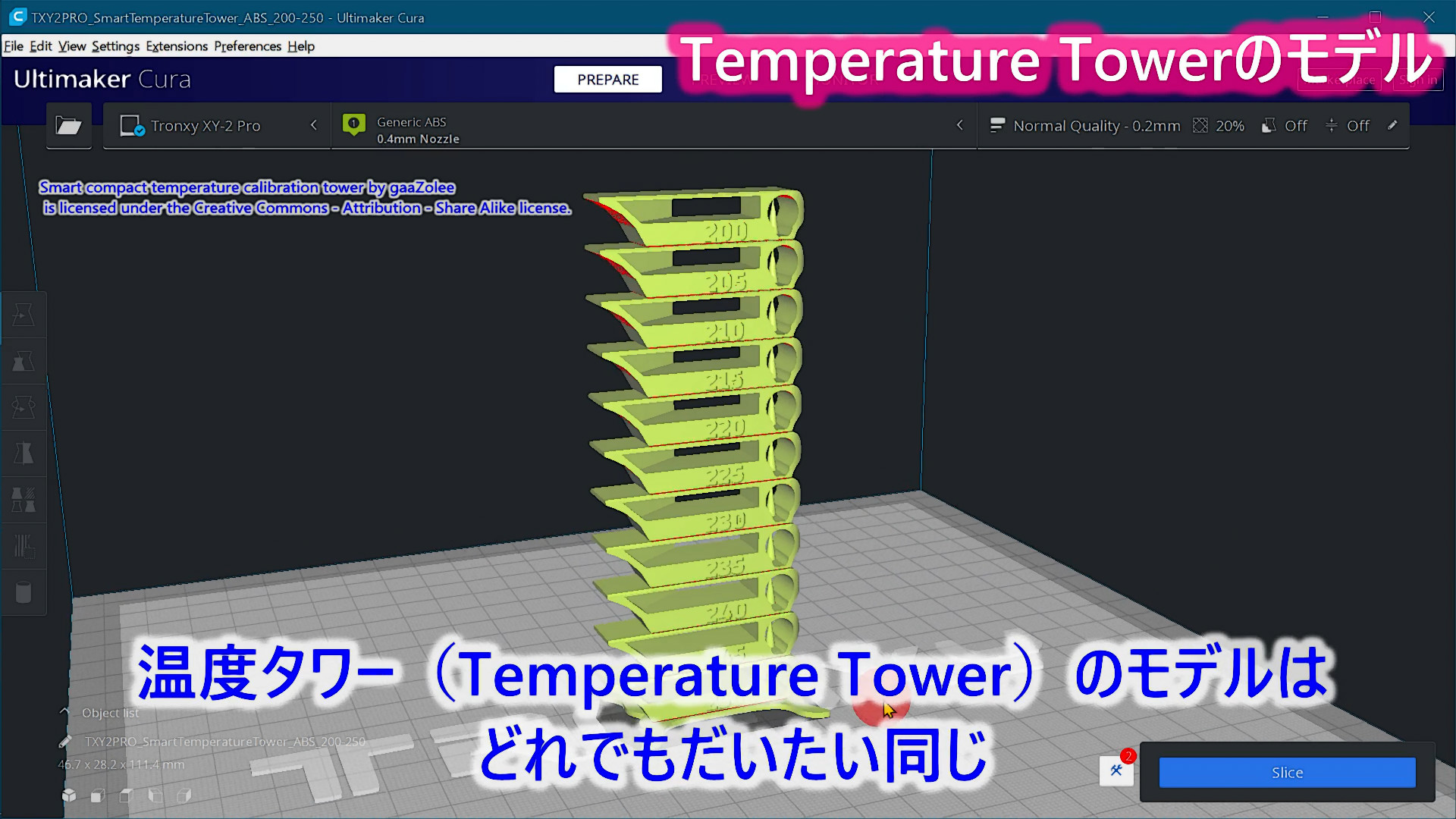Select the Move tool

click(24, 315)
